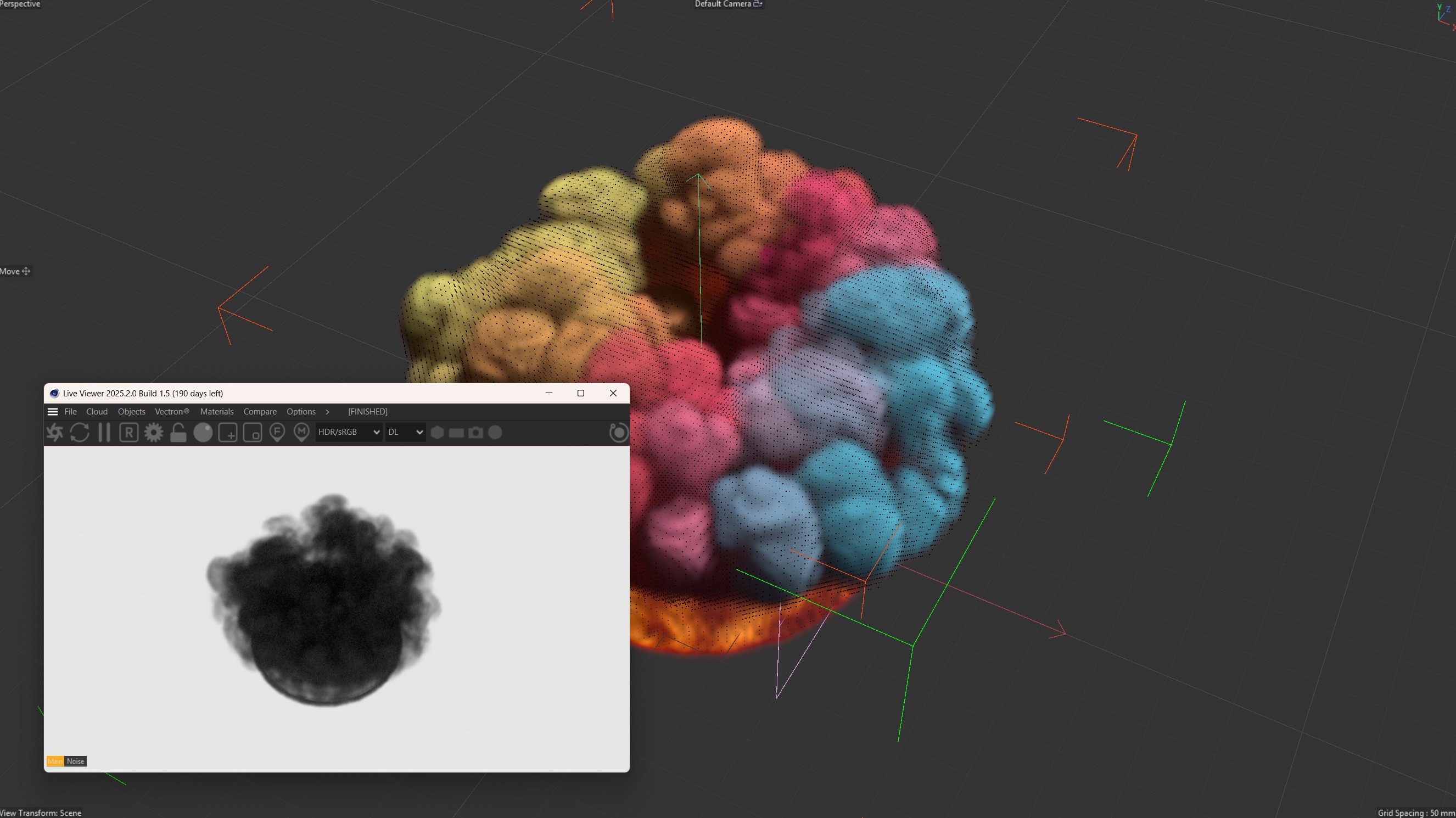
Task: Select the material picker M icon
Action: point(302,433)
